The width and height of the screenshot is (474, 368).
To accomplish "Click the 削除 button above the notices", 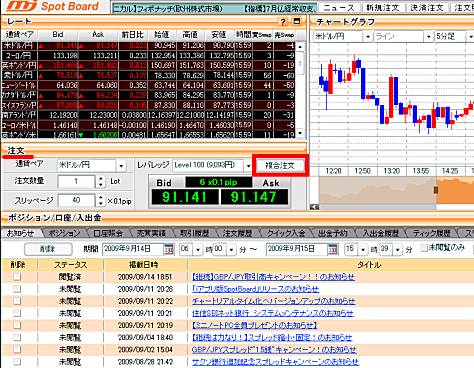I will pyautogui.click(x=48, y=249).
